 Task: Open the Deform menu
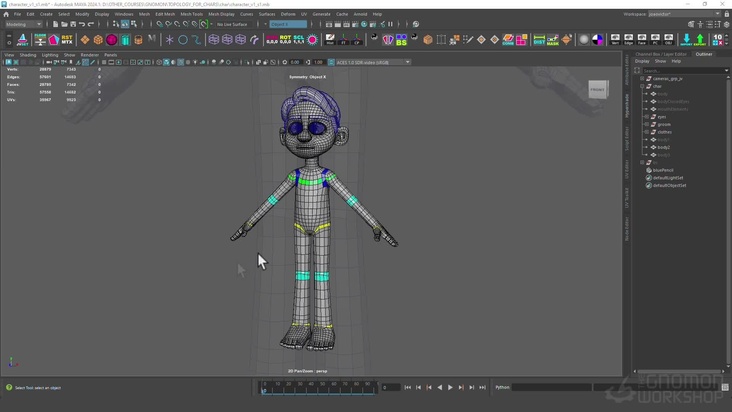(288, 14)
